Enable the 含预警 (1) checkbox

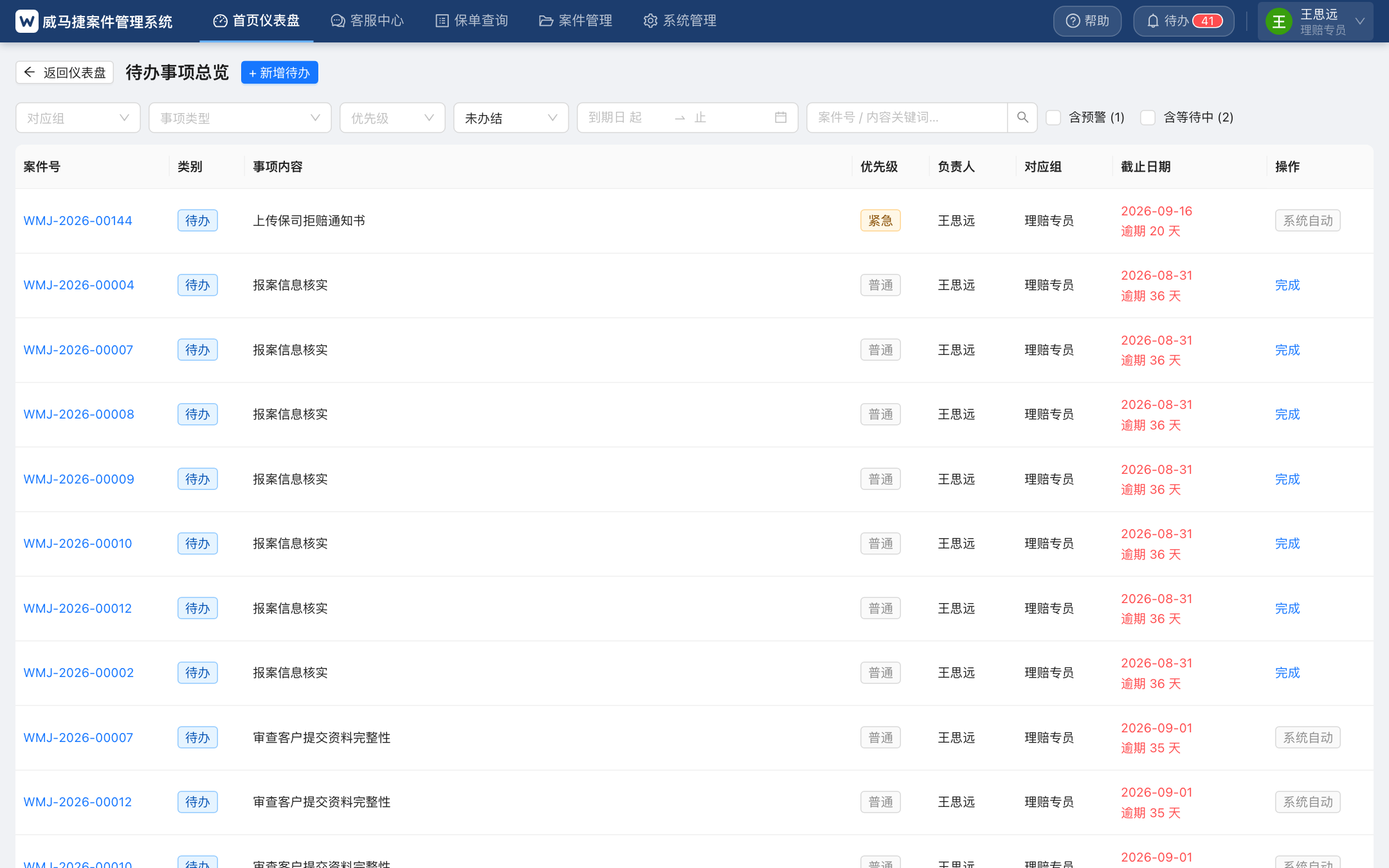point(1053,118)
